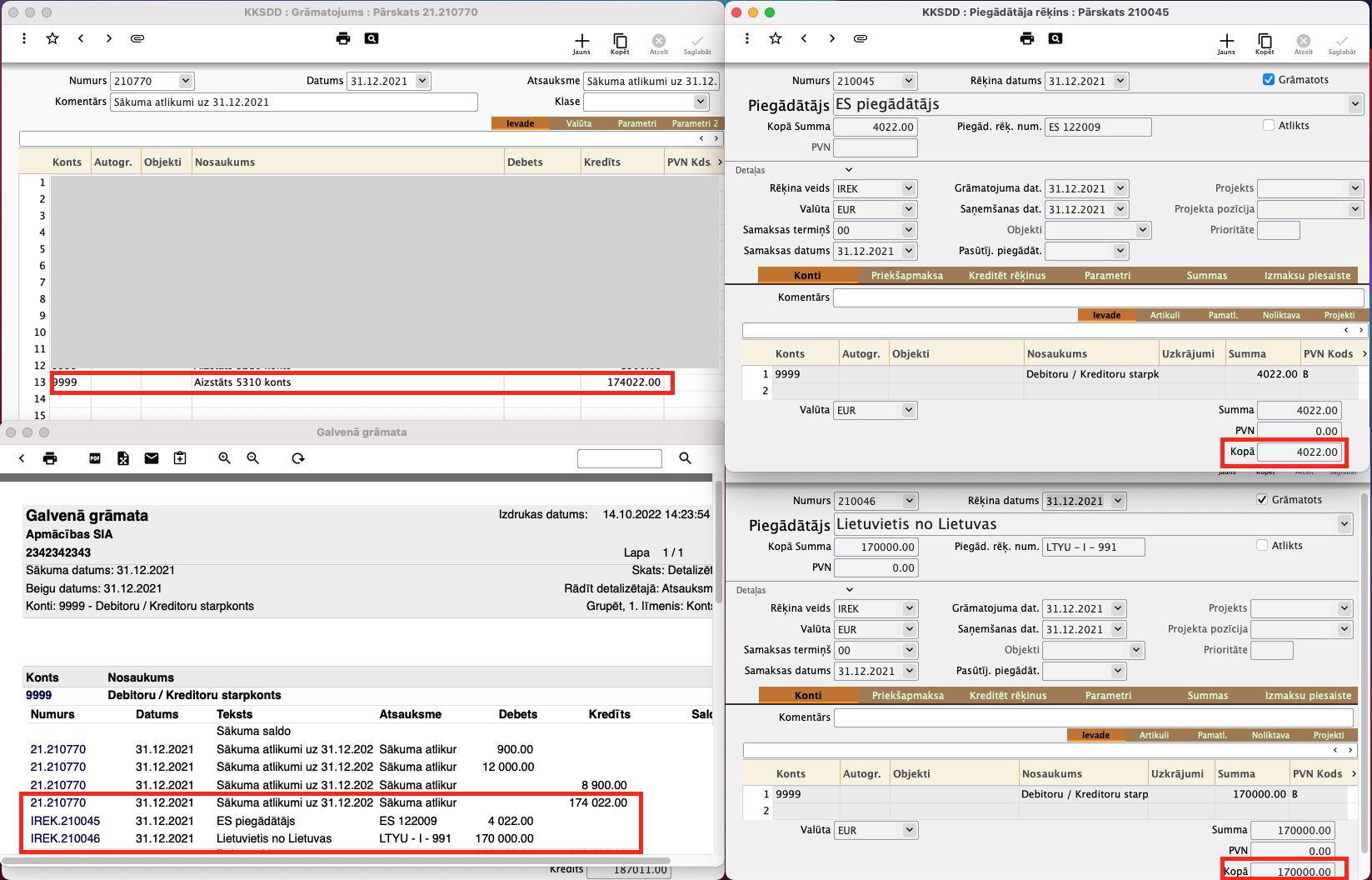The image size is (1372, 880).
Task: Zoom in on the Galvenā grāmata report
Action: (225, 458)
